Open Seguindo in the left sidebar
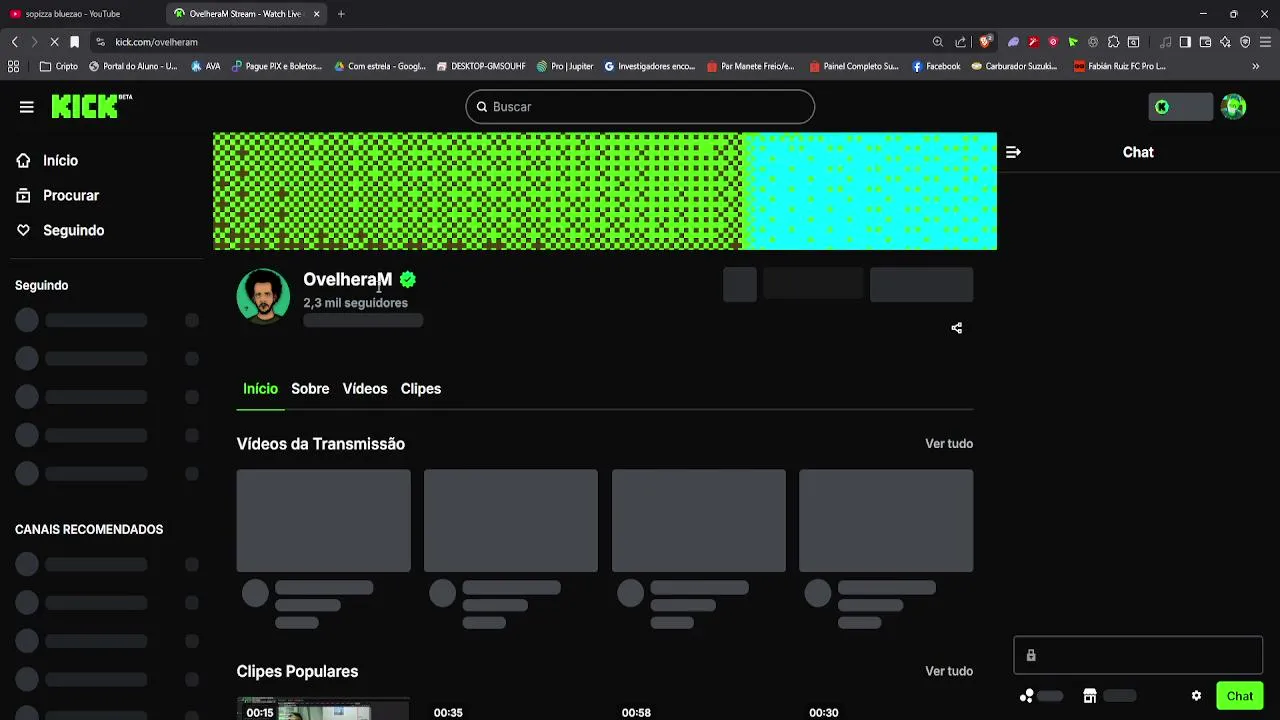The image size is (1280, 720). pyautogui.click(x=60, y=230)
